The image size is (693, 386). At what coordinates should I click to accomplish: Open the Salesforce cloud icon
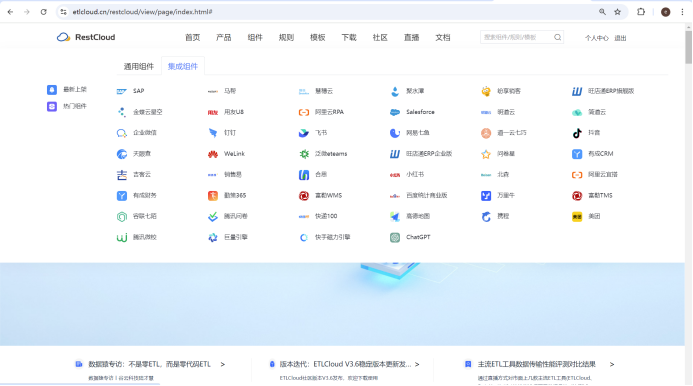point(395,112)
